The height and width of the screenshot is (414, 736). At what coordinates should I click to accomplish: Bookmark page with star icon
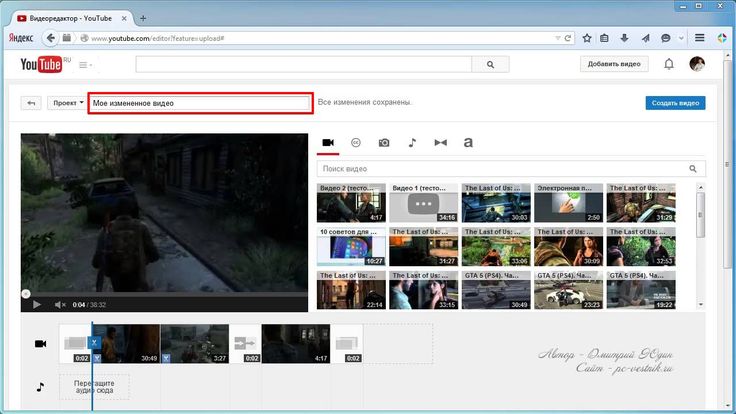pos(587,38)
